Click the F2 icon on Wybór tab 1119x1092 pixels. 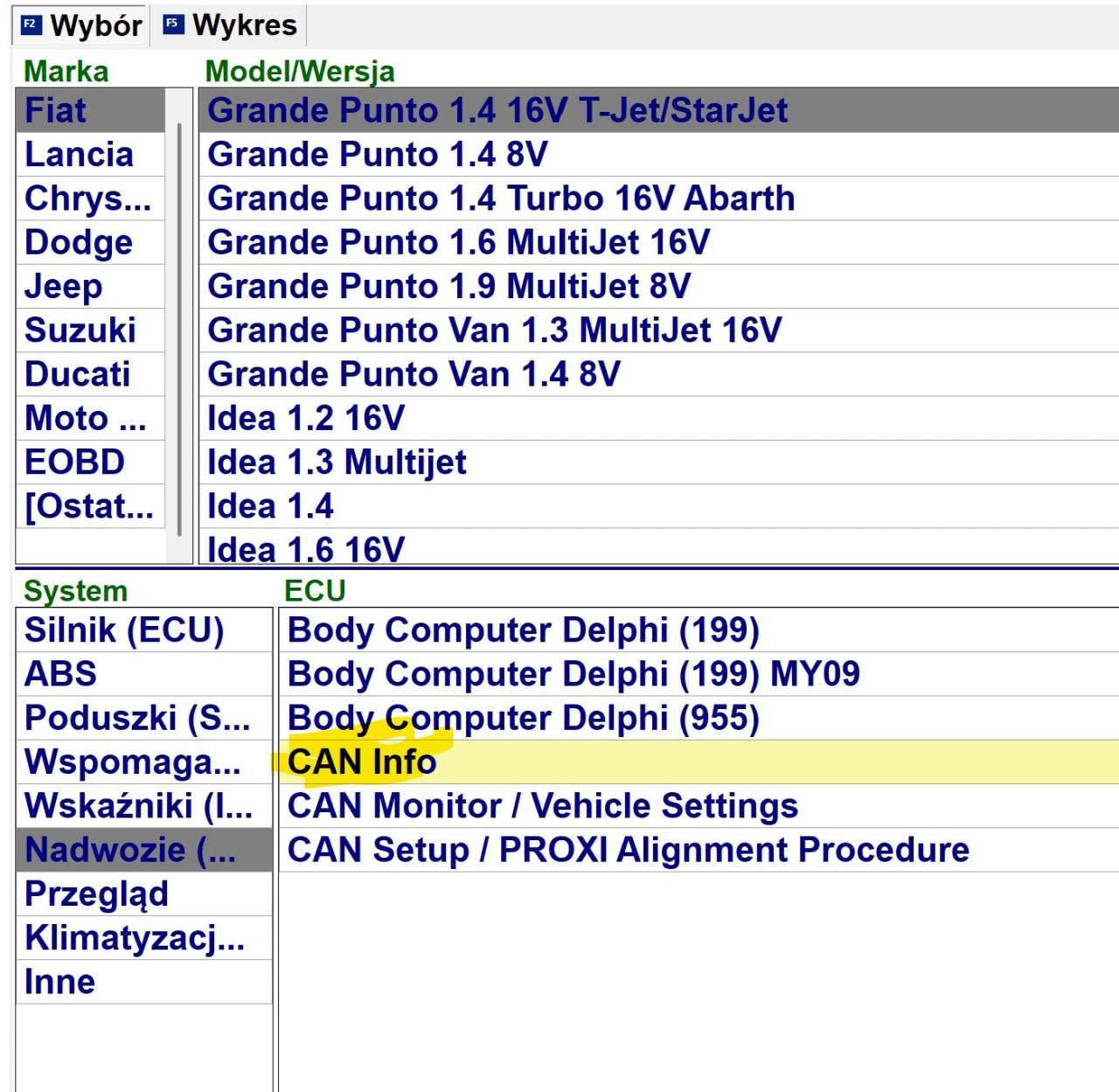31,24
